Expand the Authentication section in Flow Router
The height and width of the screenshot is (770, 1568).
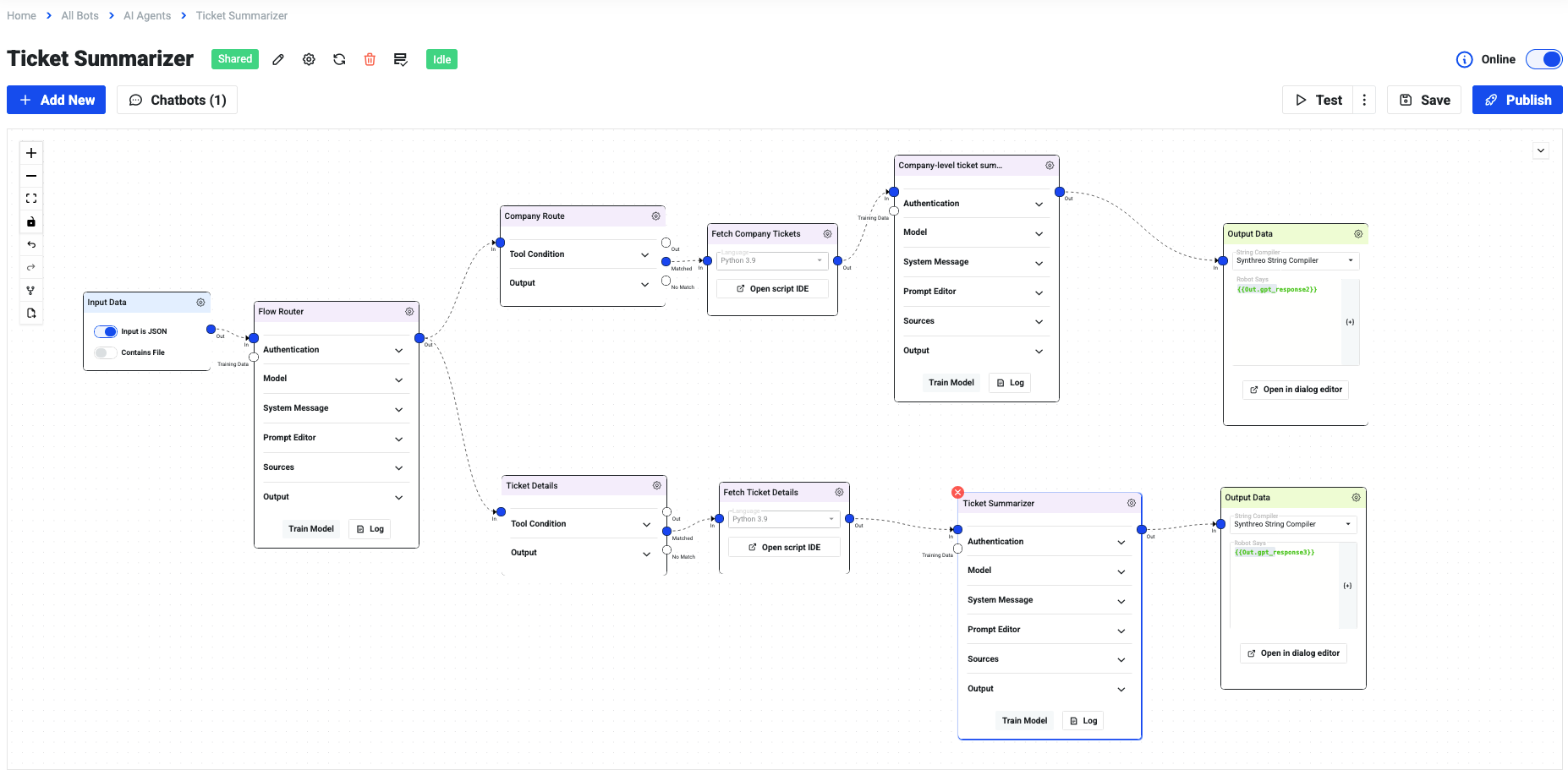[x=397, y=349]
